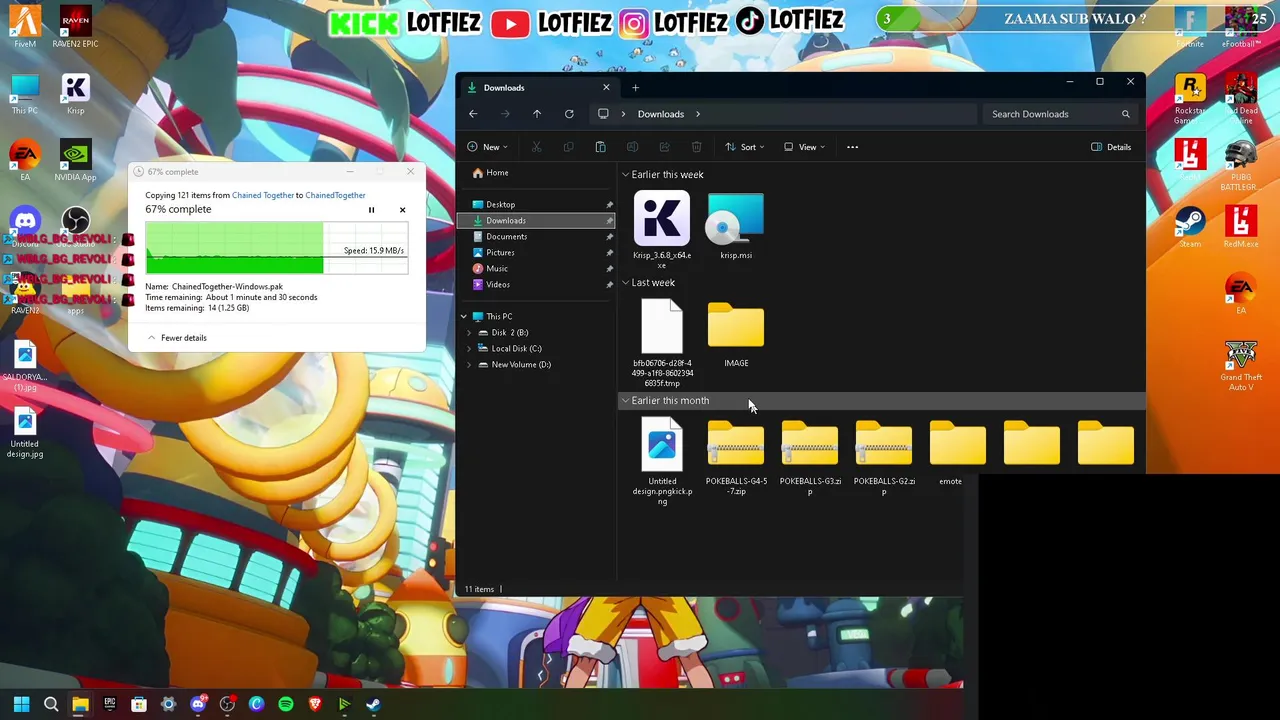Click the Delete trash icon
The height and width of the screenshot is (720, 1280).
click(x=696, y=147)
